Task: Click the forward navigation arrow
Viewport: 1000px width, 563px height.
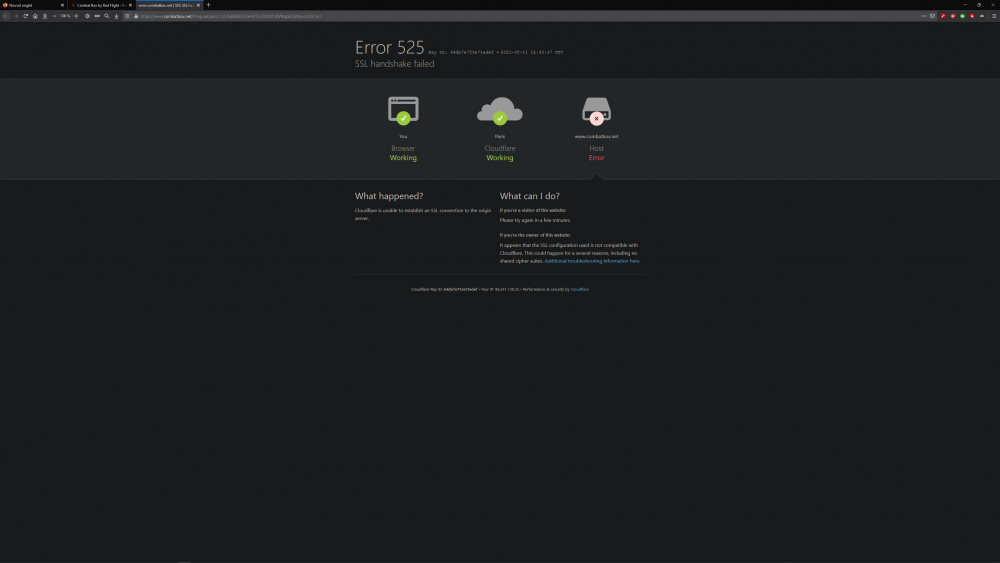Action: point(16,16)
